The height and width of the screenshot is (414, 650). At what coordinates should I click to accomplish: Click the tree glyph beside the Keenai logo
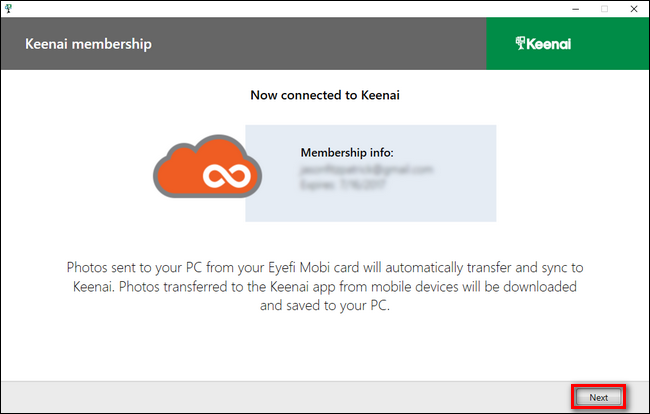click(x=520, y=44)
